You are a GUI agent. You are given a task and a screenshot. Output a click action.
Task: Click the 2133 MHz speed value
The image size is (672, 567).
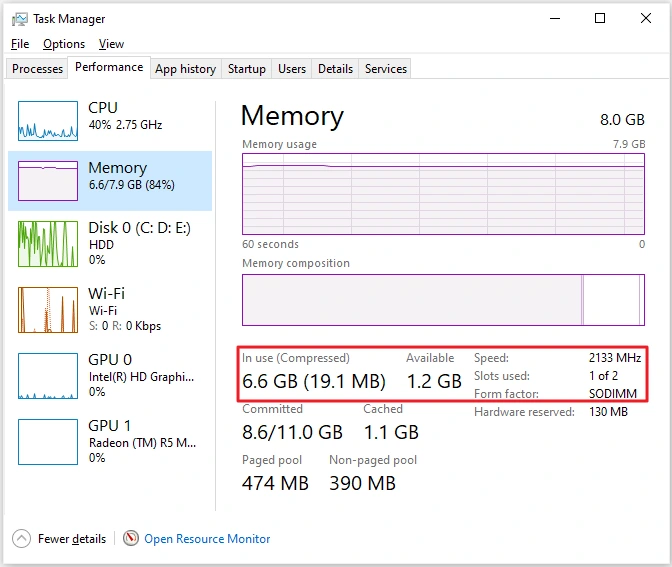[x=615, y=357]
